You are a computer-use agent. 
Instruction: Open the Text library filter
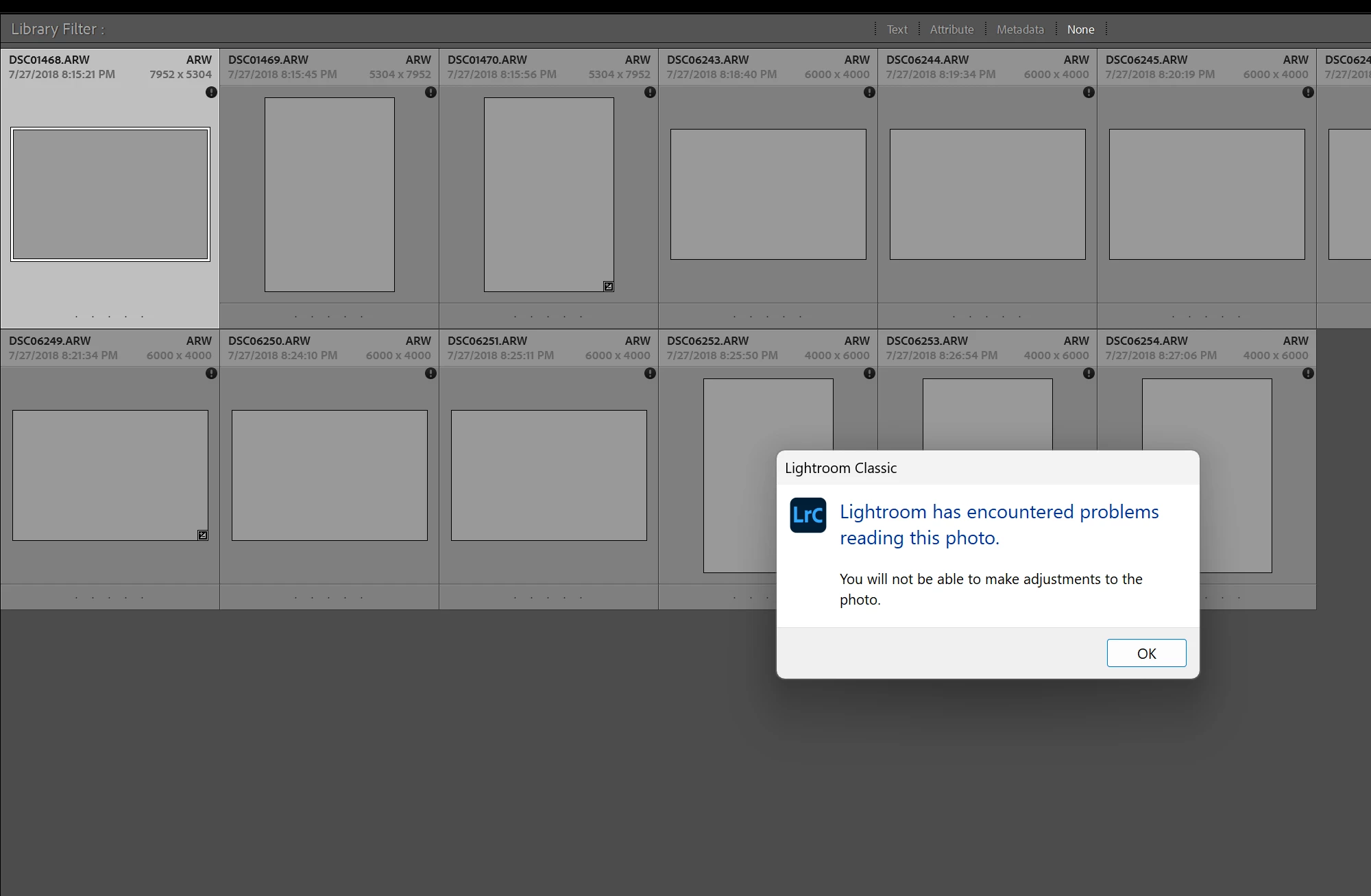(x=897, y=29)
